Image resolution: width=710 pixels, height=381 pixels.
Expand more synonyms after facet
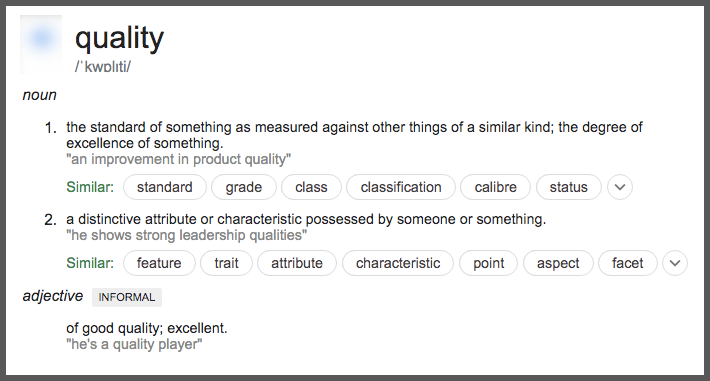coord(675,263)
